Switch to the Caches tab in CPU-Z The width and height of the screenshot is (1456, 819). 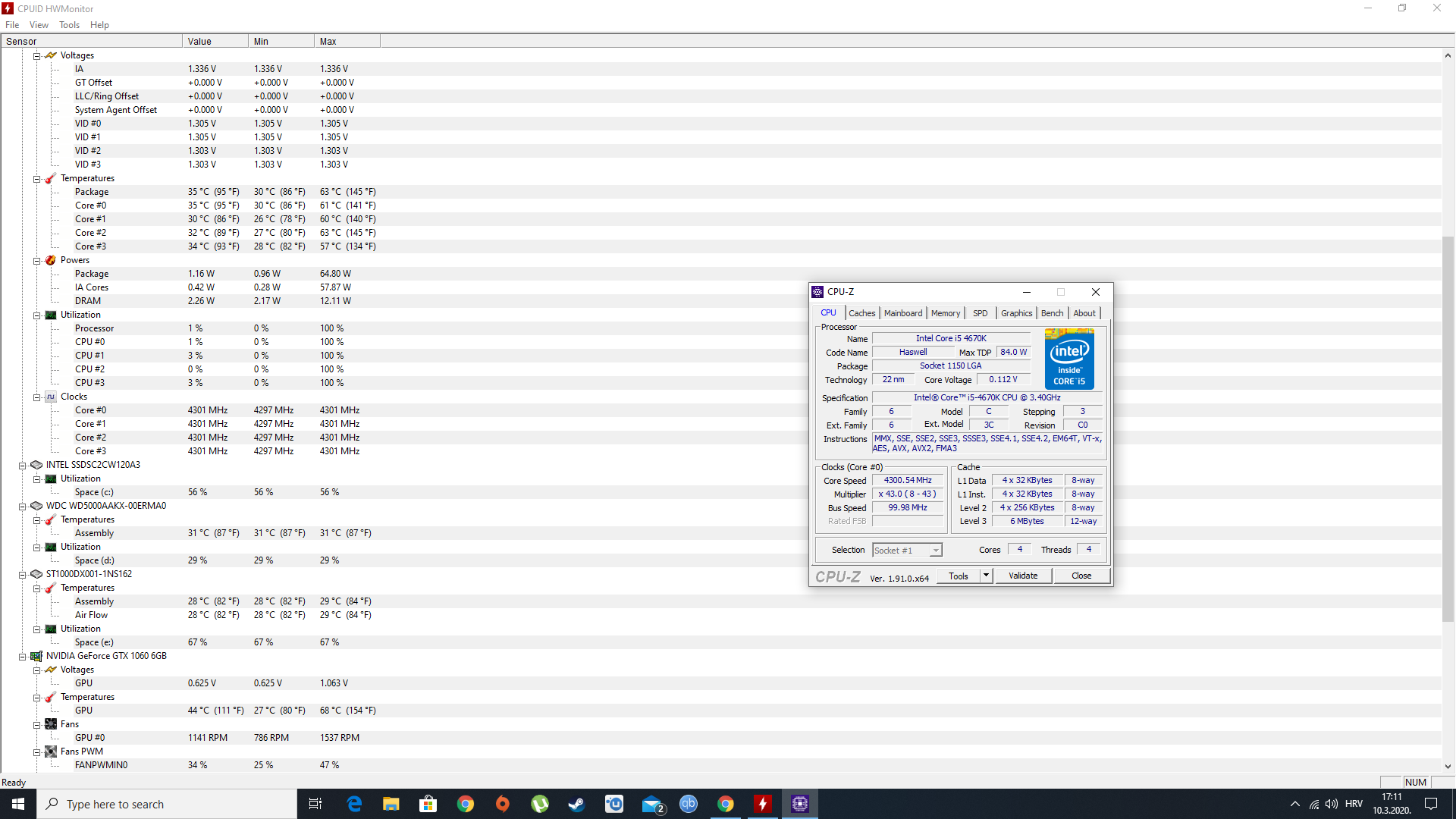click(x=861, y=313)
